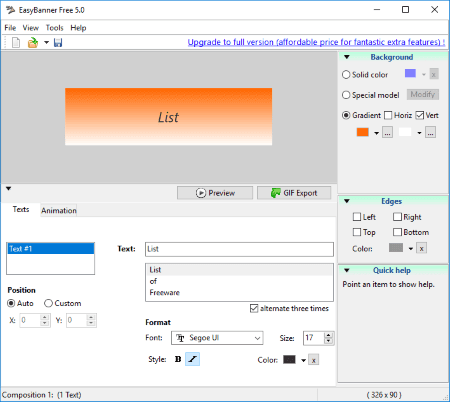Open the text color dropdown arrow
This screenshot has height=402, width=450.
coord(303,360)
